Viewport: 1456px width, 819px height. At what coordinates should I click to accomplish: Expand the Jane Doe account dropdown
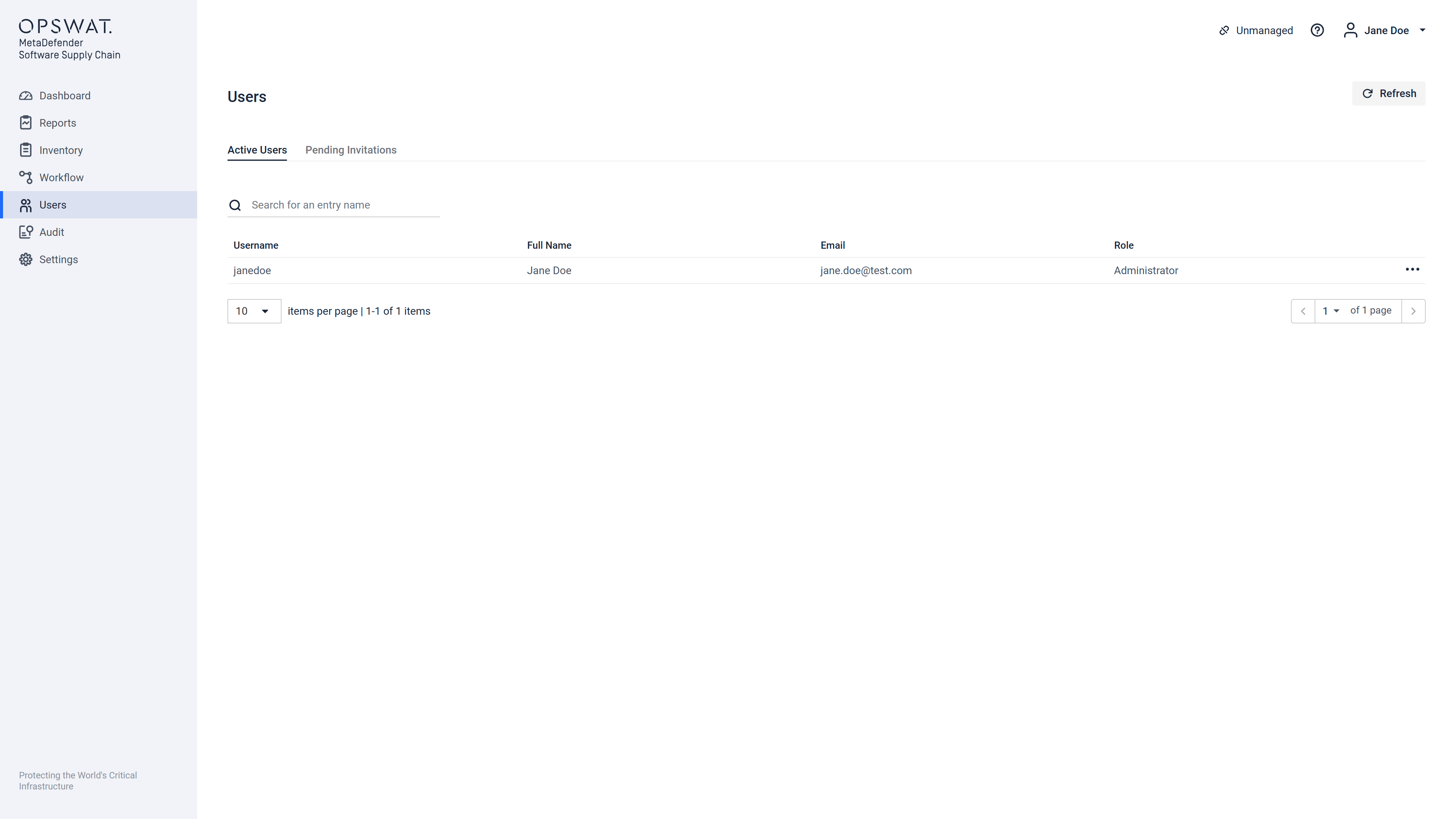(x=1422, y=30)
